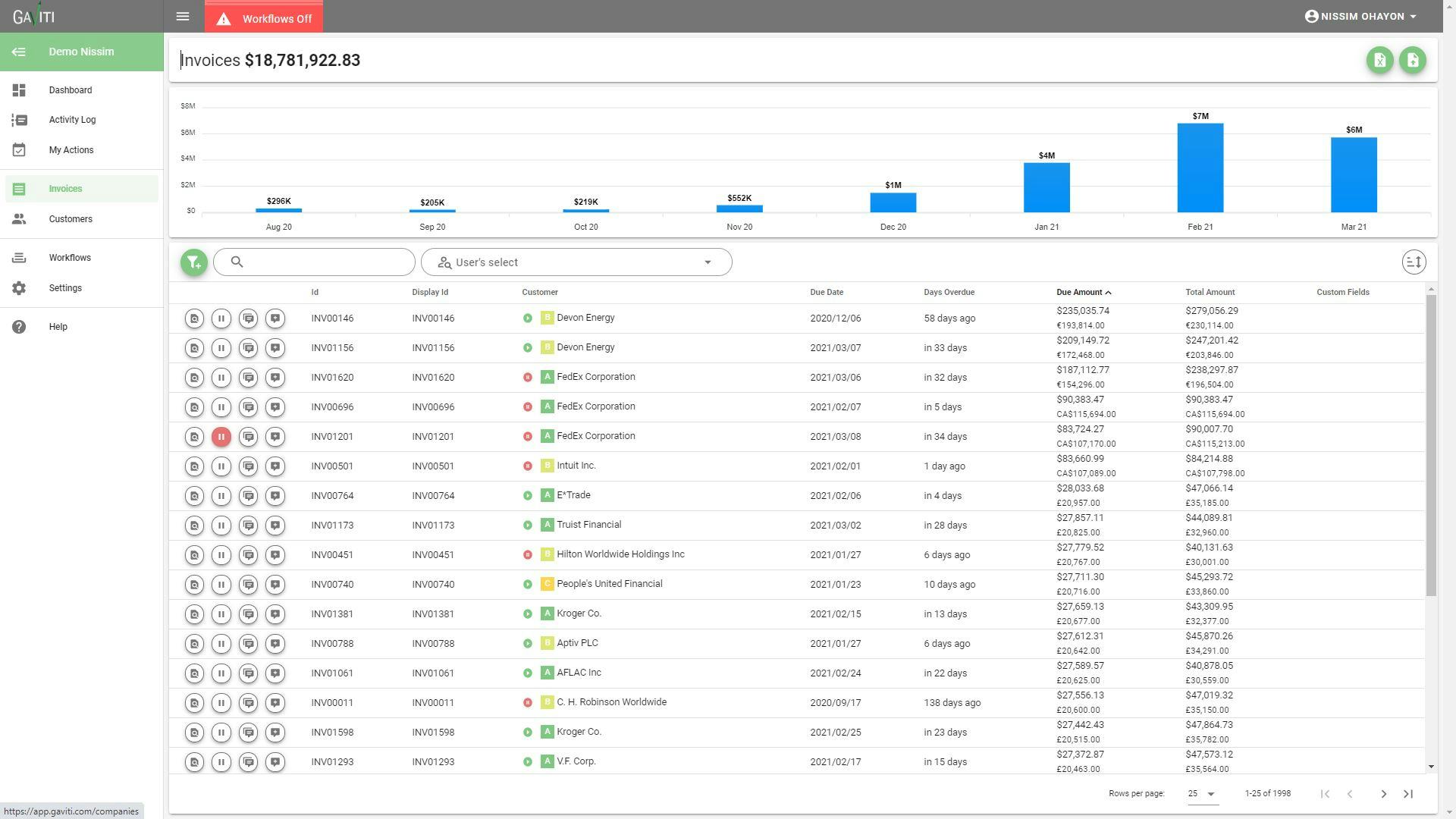Viewport: 1456px width, 819px height.
Task: Click the upload file icon button
Action: [1412, 60]
